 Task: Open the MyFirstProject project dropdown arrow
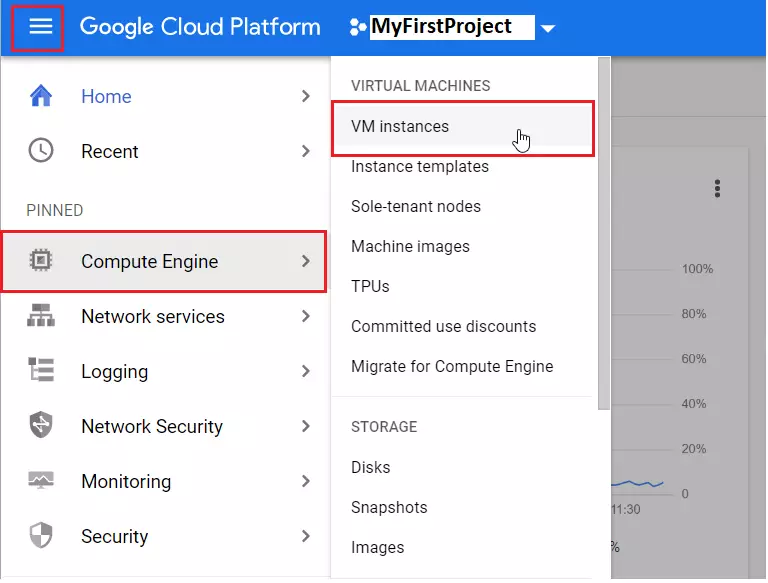549,28
